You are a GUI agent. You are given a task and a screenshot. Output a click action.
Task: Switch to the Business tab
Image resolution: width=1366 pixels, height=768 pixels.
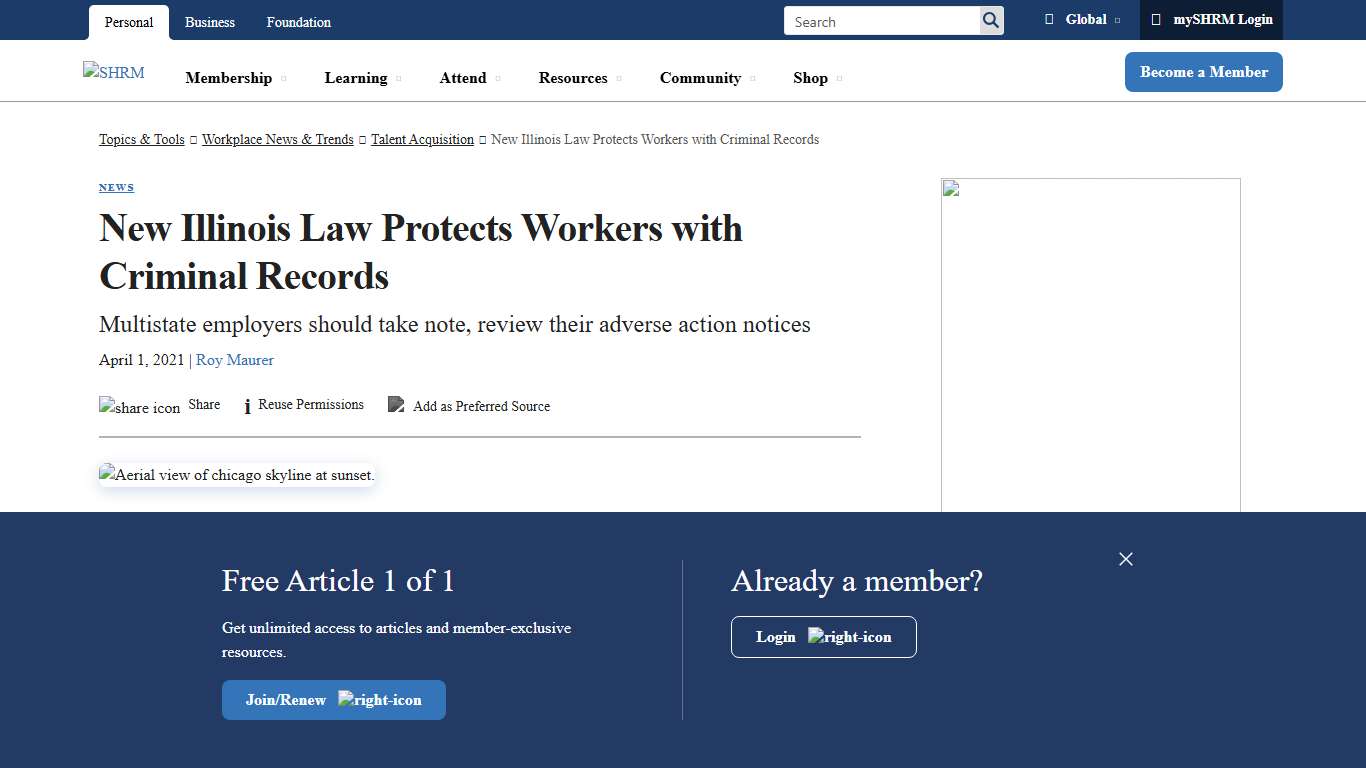tap(209, 21)
